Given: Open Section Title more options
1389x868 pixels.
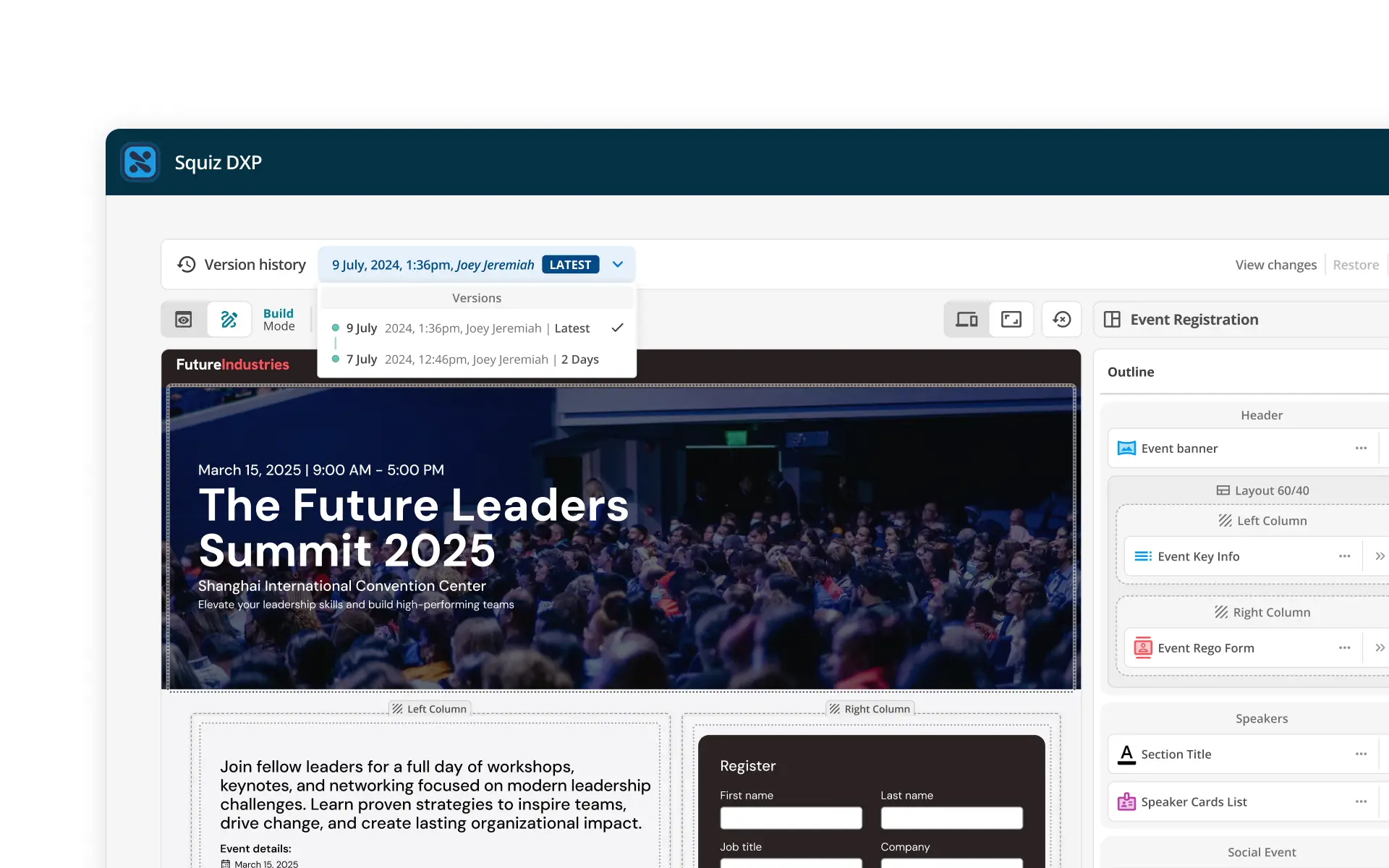Looking at the screenshot, I should 1361,754.
